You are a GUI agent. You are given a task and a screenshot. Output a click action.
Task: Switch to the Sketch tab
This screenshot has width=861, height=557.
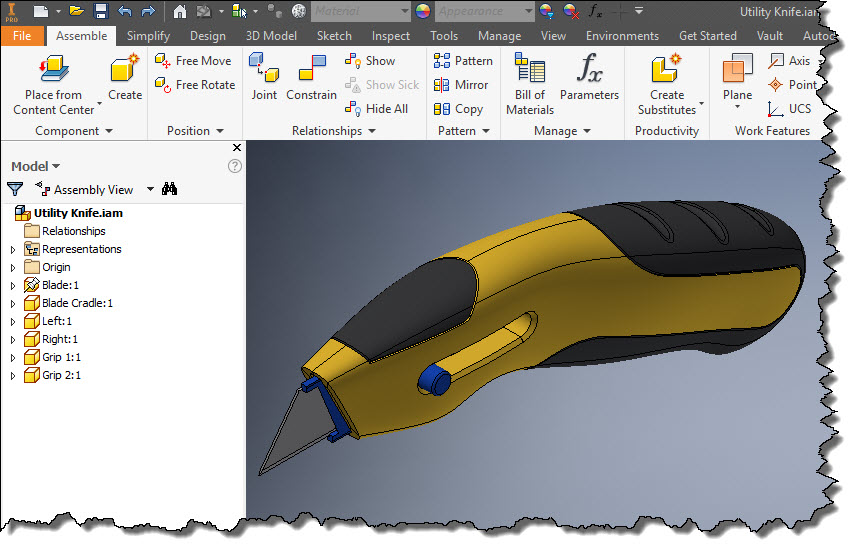[x=334, y=36]
